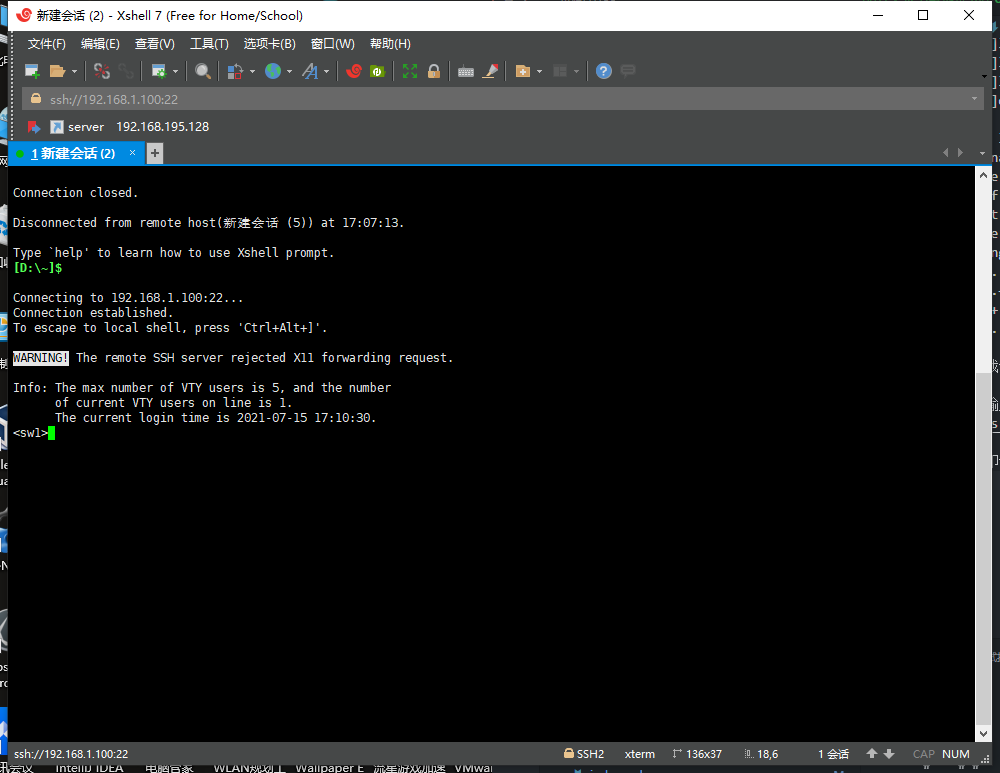
Task: Open the 帮助(H) menu
Action: [390, 44]
